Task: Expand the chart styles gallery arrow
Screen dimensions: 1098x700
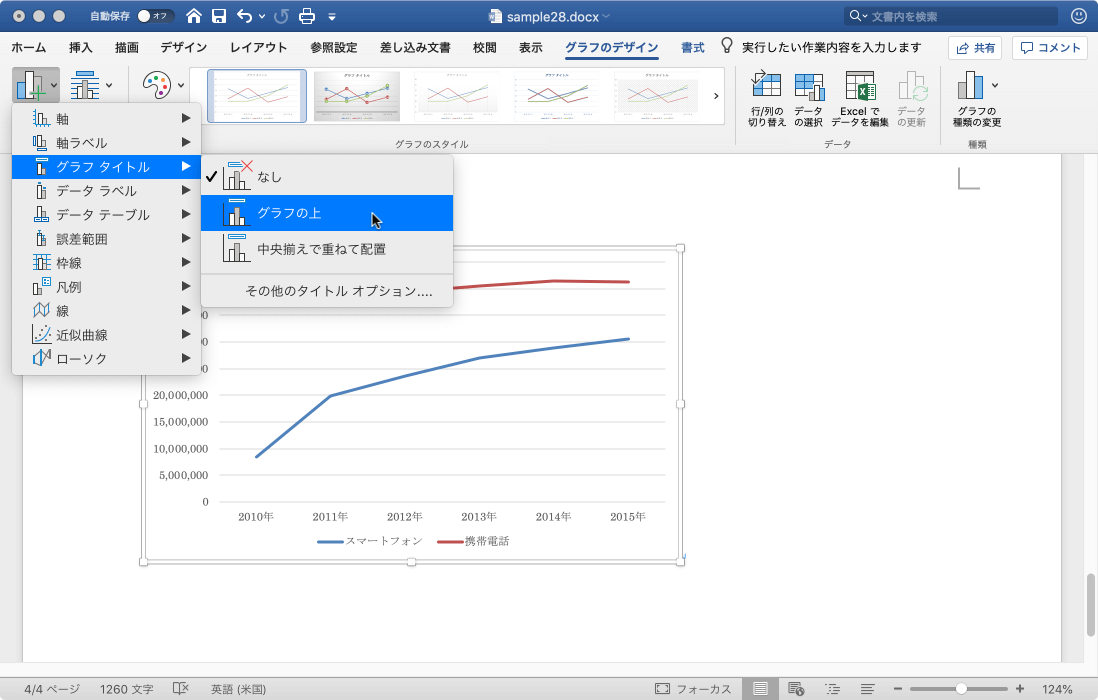Action: 716,96
